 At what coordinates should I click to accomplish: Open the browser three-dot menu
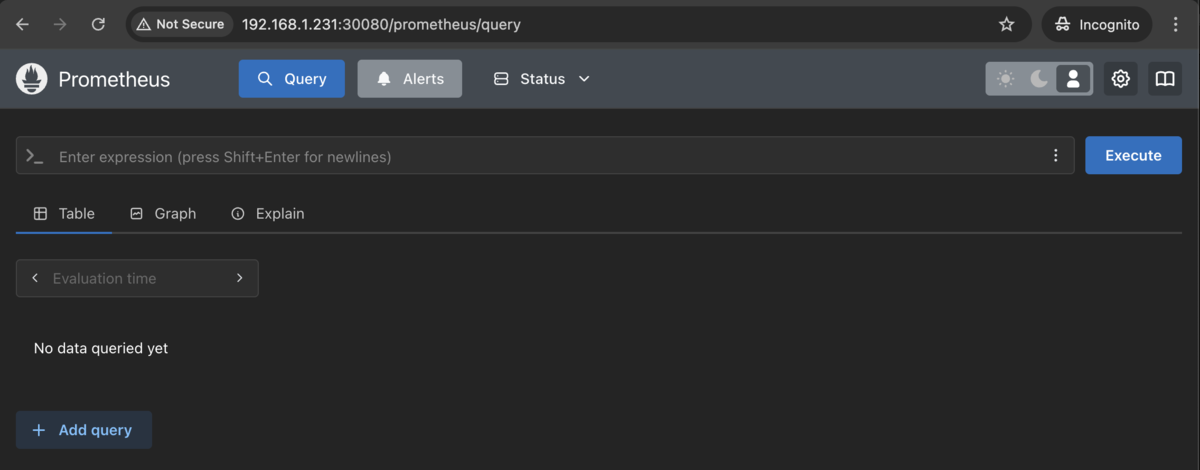(x=1176, y=24)
